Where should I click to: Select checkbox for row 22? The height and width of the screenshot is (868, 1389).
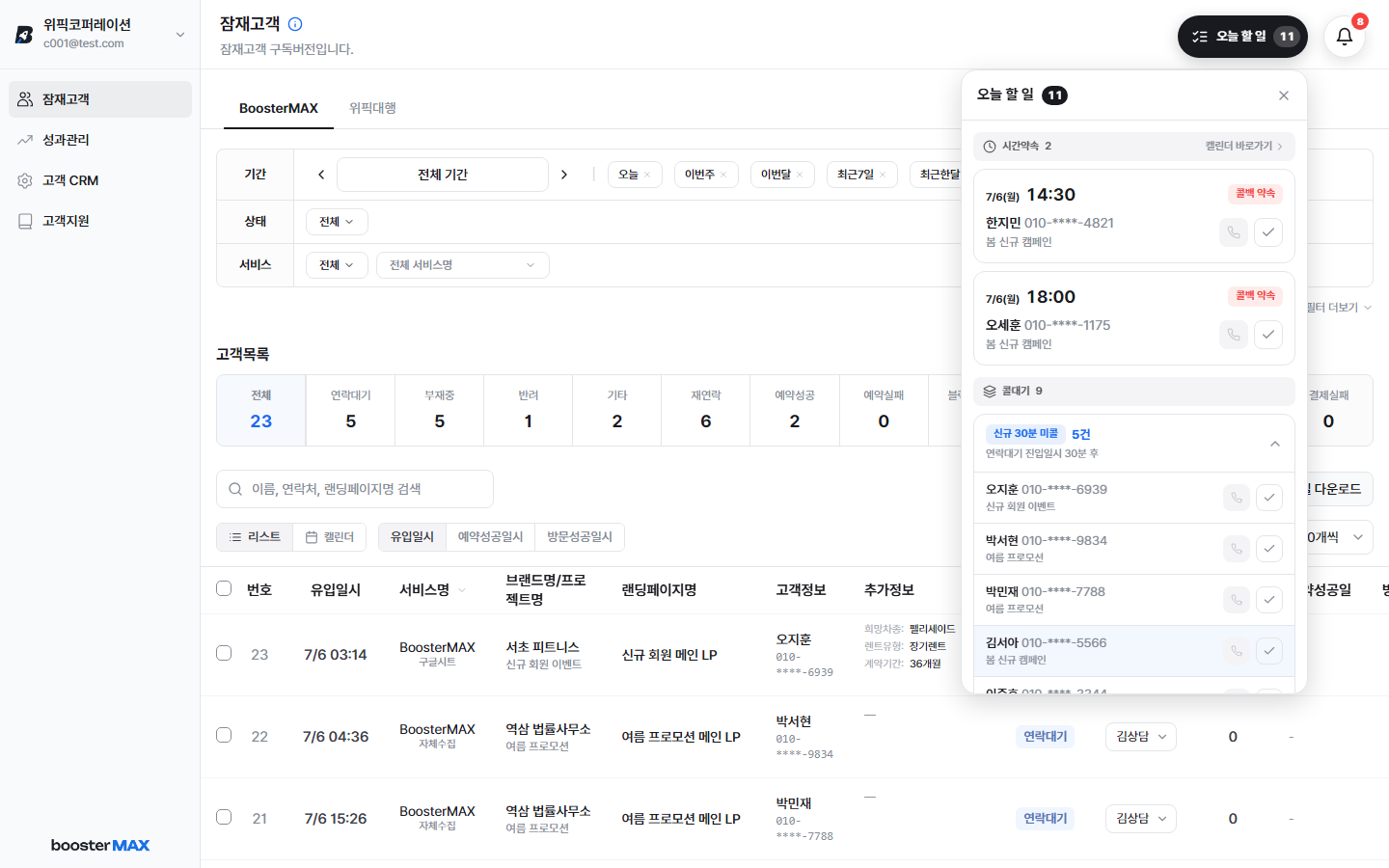(224, 735)
